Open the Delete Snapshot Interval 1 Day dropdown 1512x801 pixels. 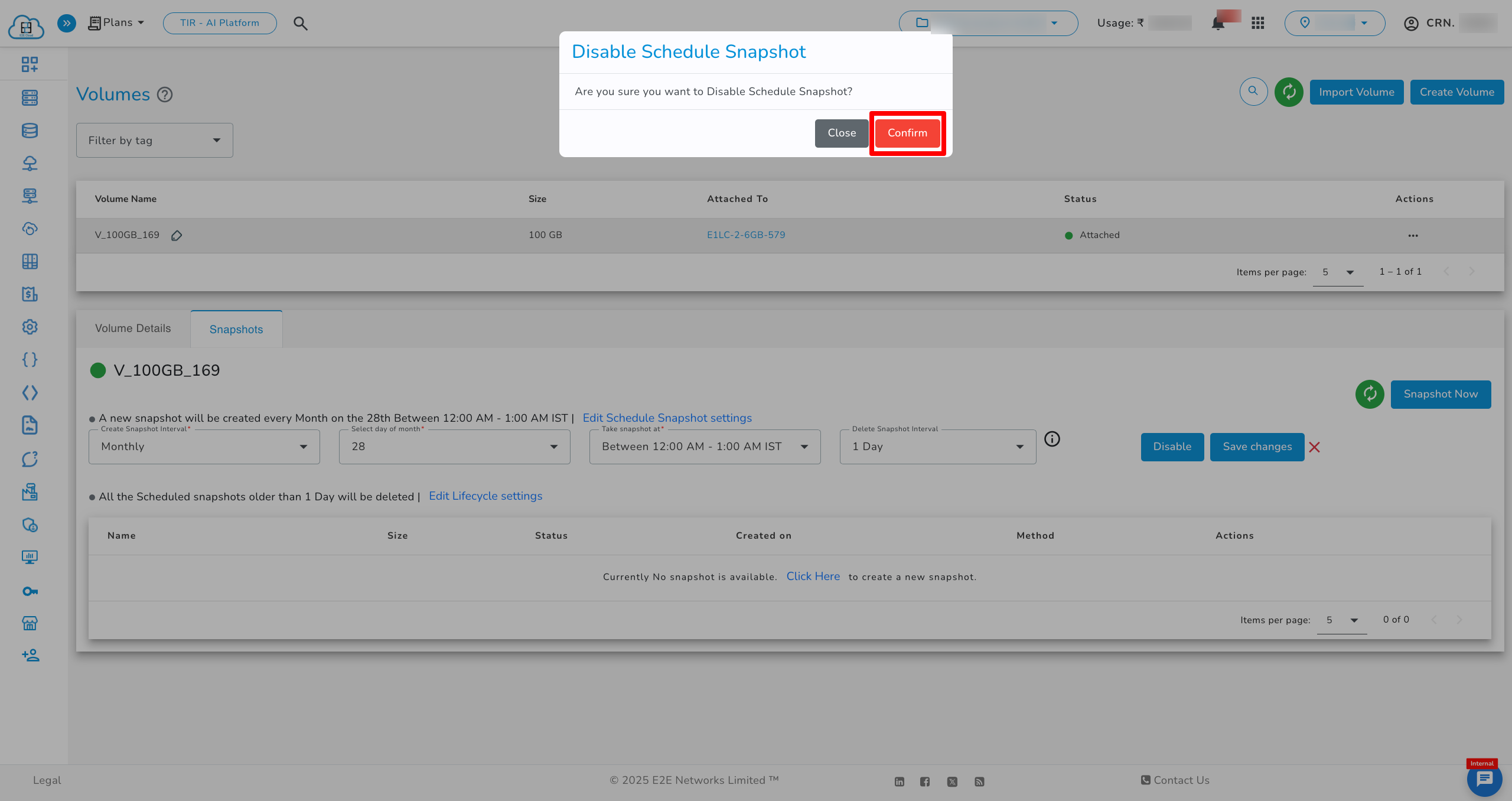coord(937,447)
